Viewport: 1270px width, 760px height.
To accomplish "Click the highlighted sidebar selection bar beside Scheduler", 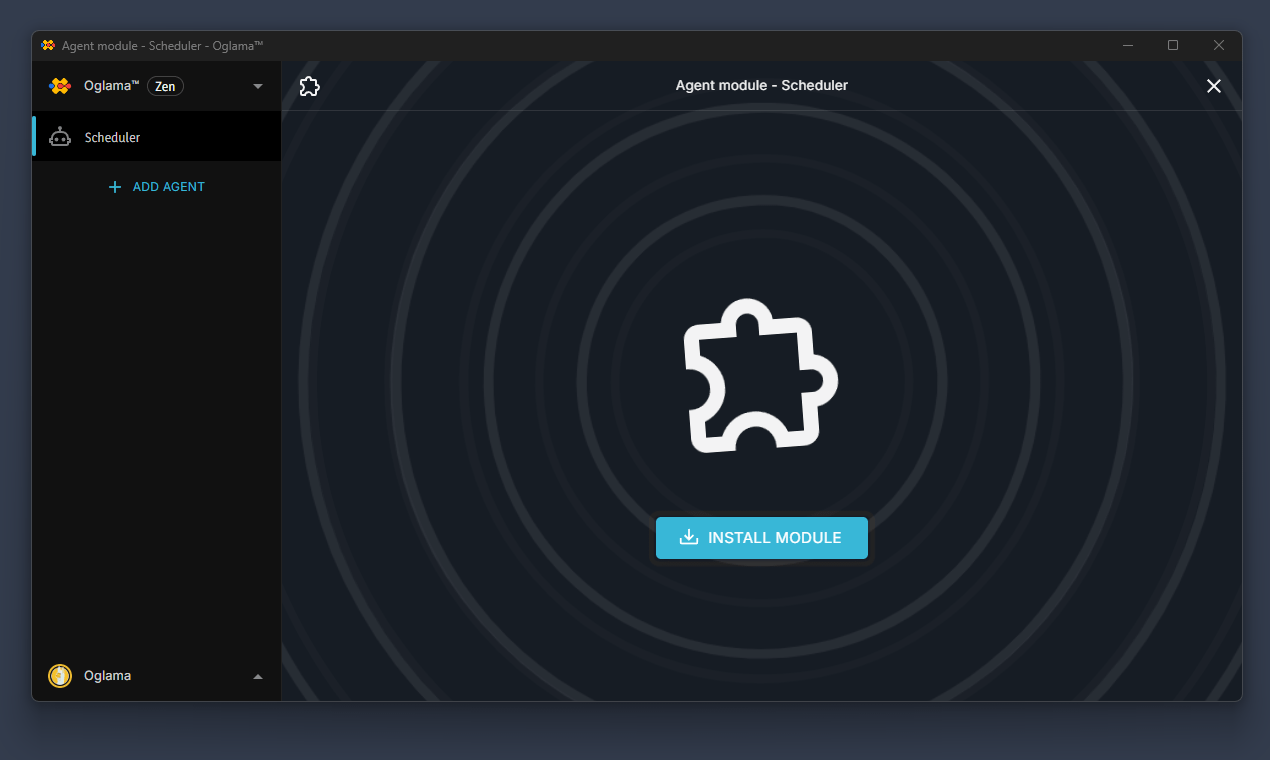I will click(x=33, y=137).
